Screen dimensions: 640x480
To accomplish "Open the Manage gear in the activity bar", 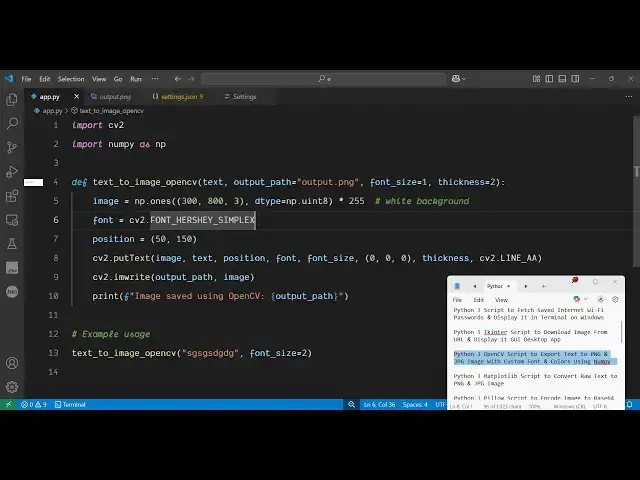I will [12, 387].
